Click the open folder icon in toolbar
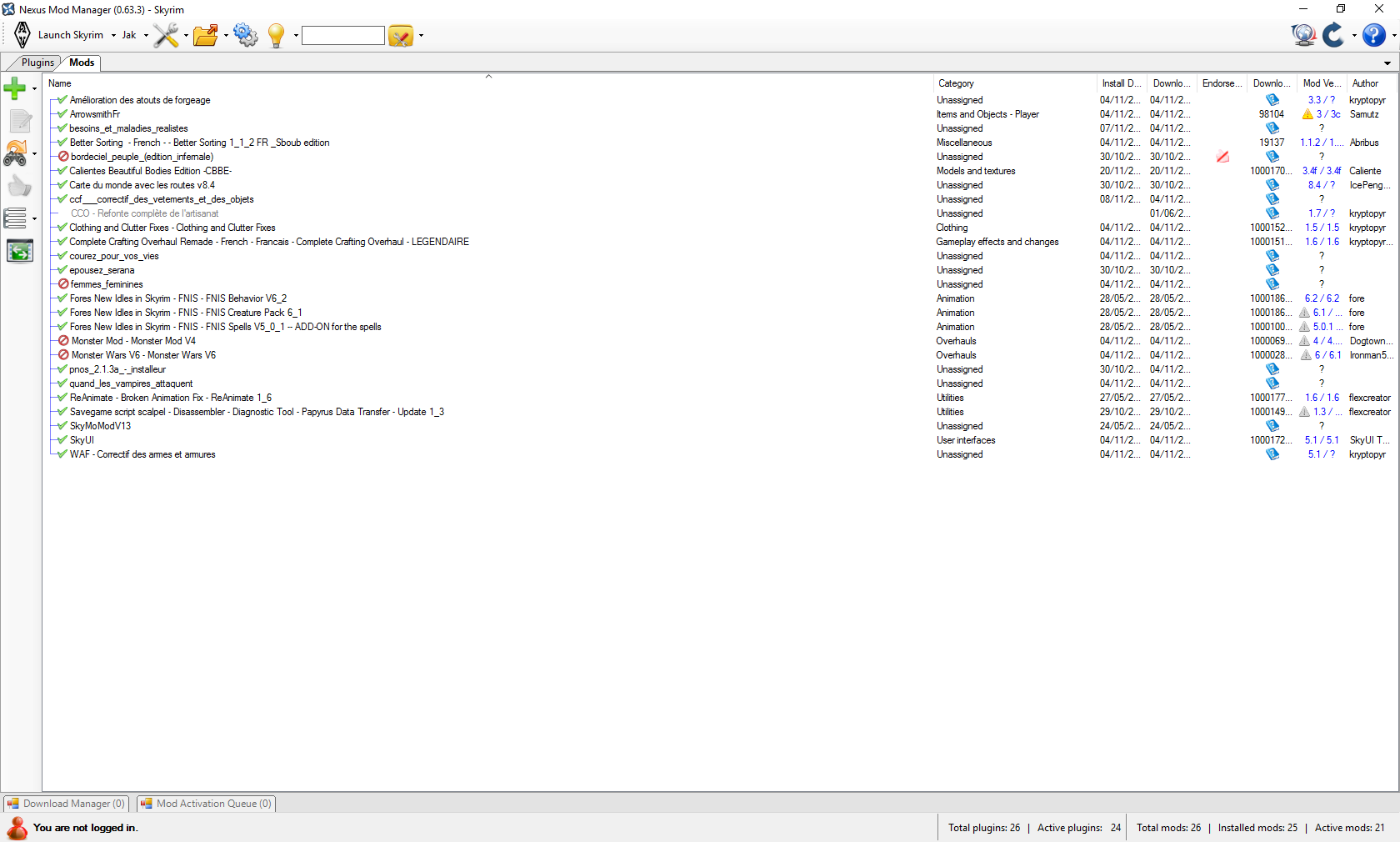The height and width of the screenshot is (842, 1400). (205, 35)
